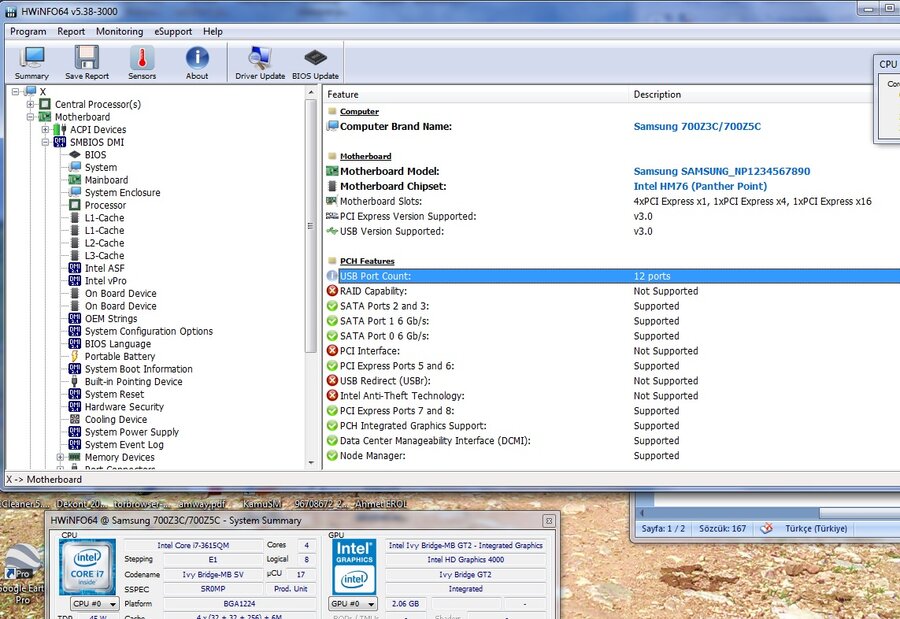Image resolution: width=900 pixels, height=619 pixels.
Task: Select Cooling Device tree item
Action: tap(115, 420)
